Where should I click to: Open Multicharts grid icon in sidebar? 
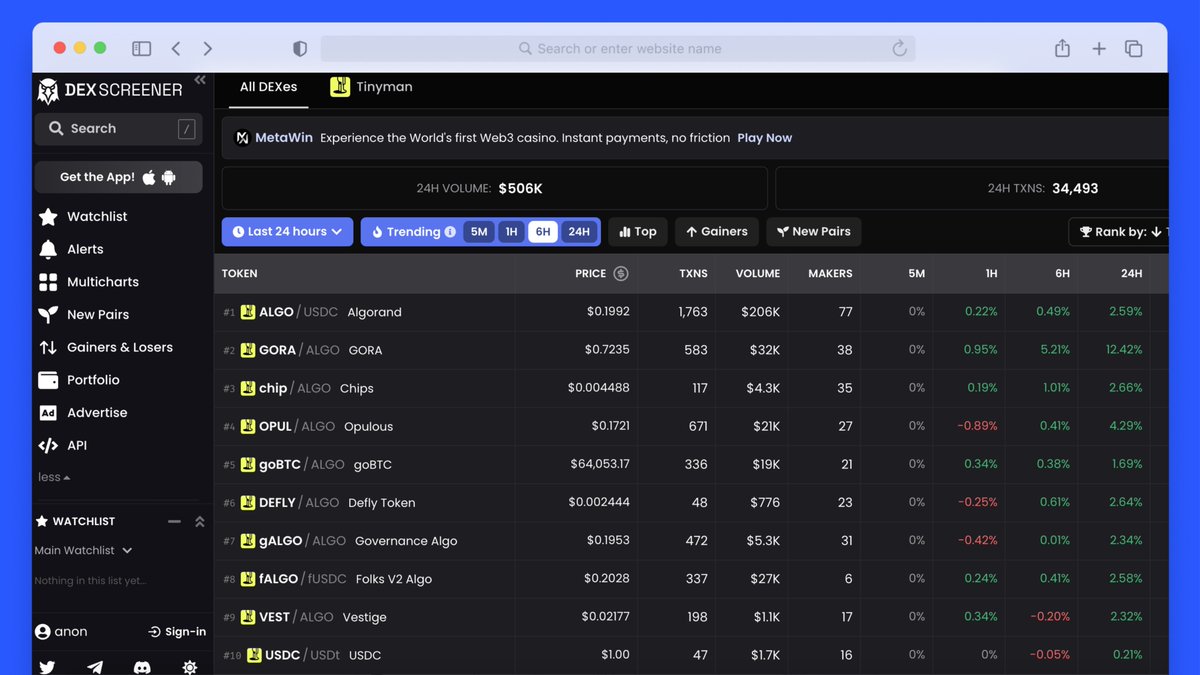click(x=48, y=282)
